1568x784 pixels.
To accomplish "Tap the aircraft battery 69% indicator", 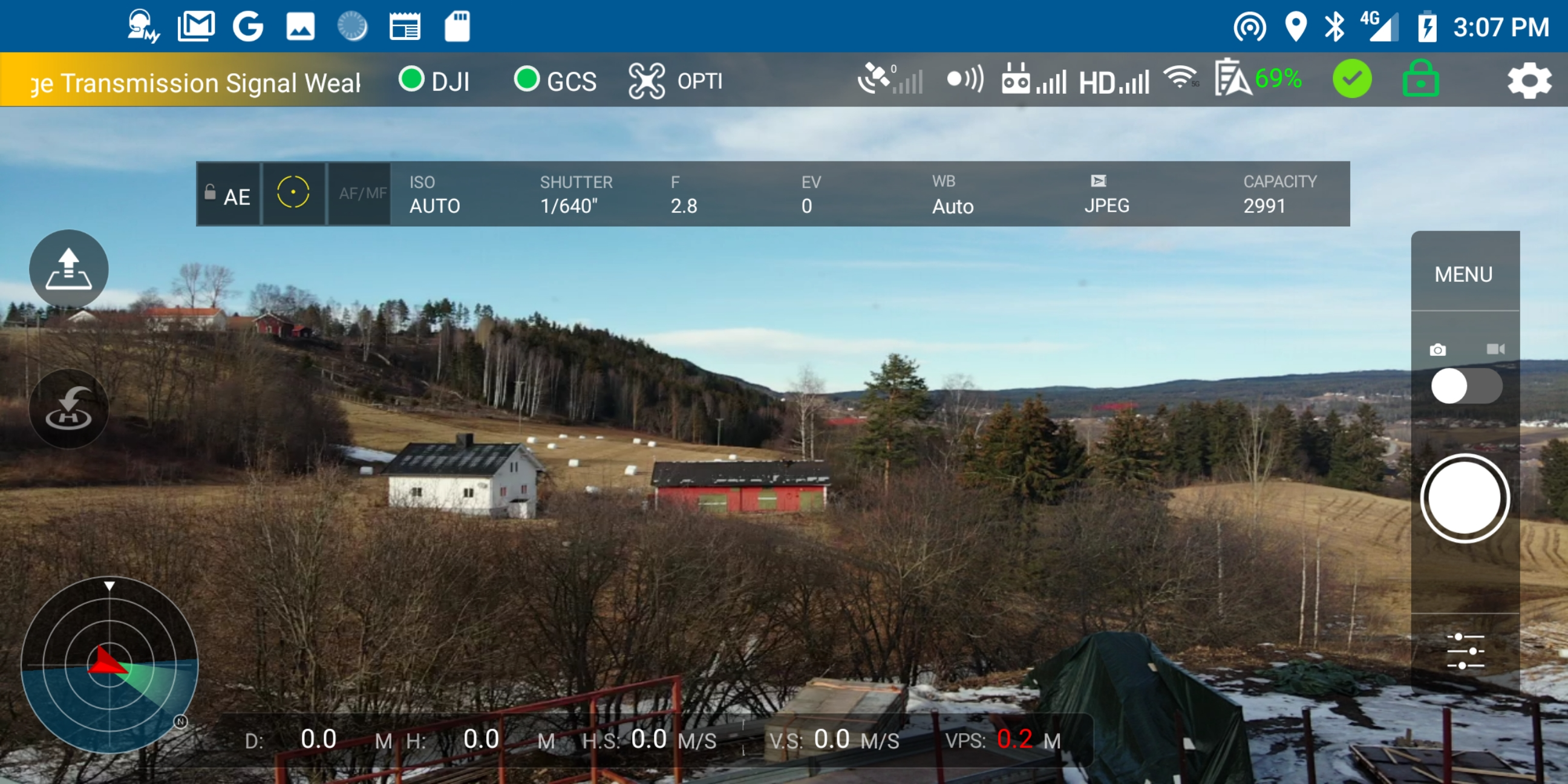I will click(1258, 79).
